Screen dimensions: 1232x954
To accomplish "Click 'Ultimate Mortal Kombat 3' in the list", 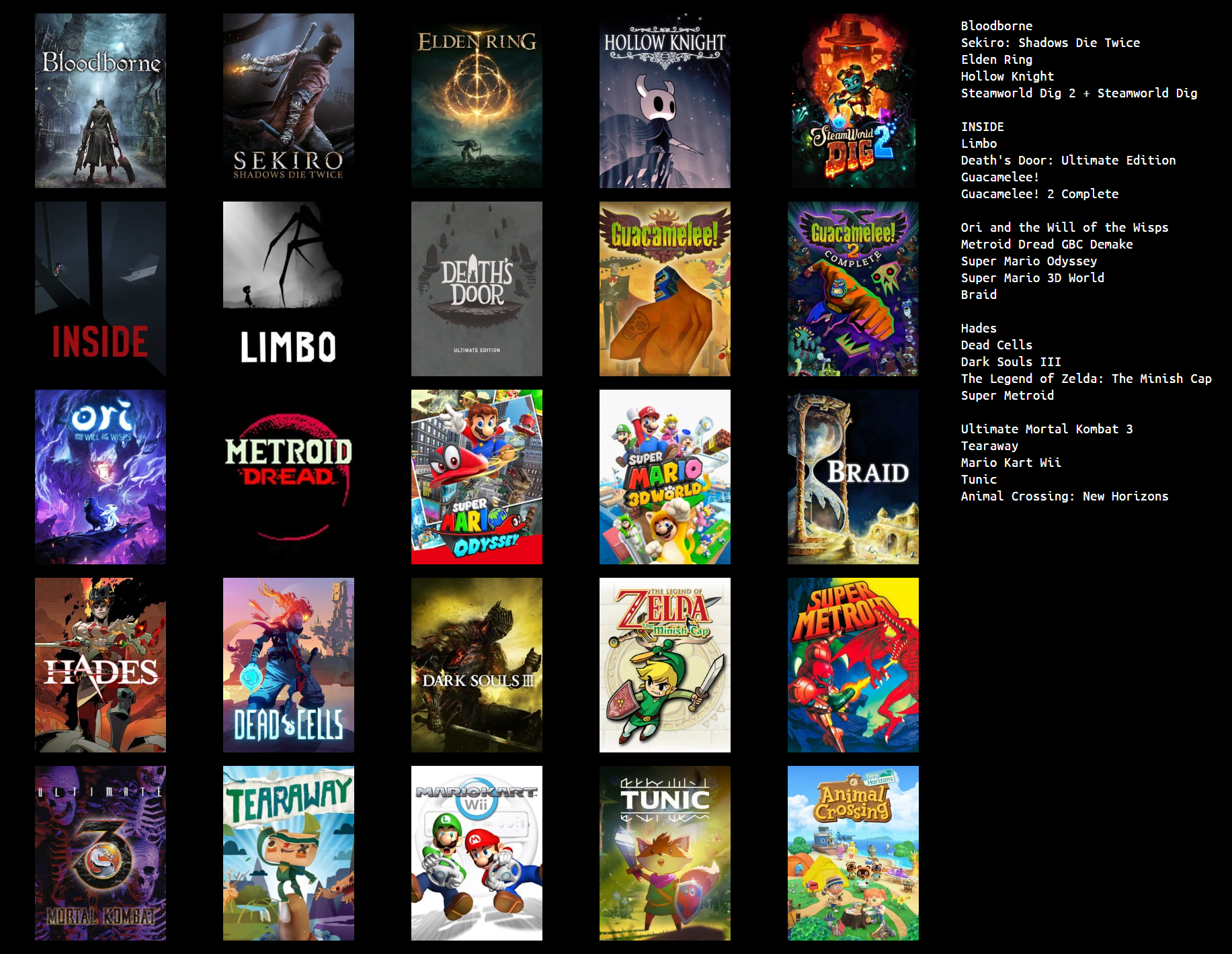I will (1046, 429).
